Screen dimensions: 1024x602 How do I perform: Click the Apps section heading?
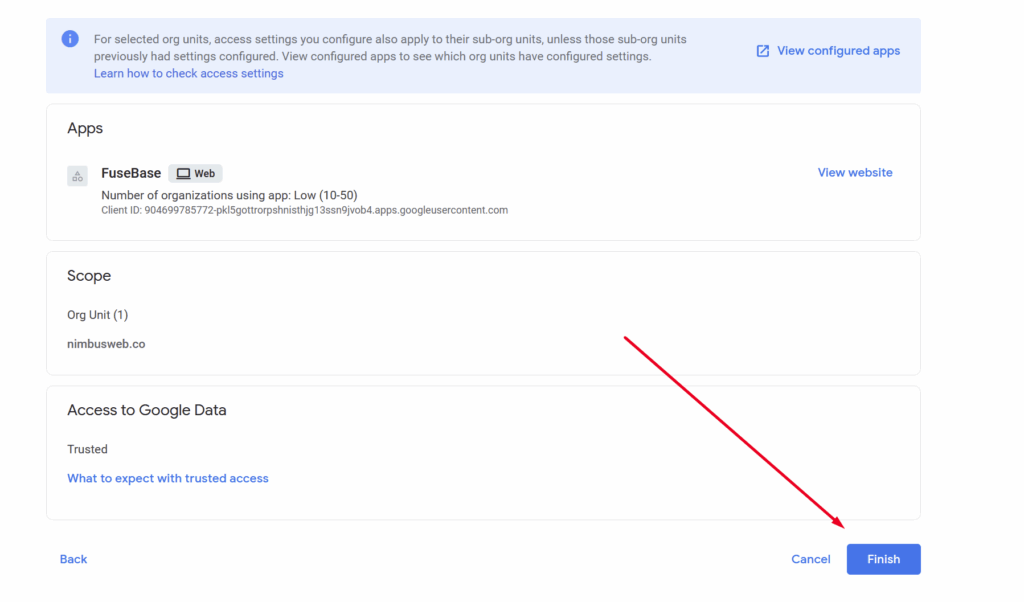tap(85, 129)
